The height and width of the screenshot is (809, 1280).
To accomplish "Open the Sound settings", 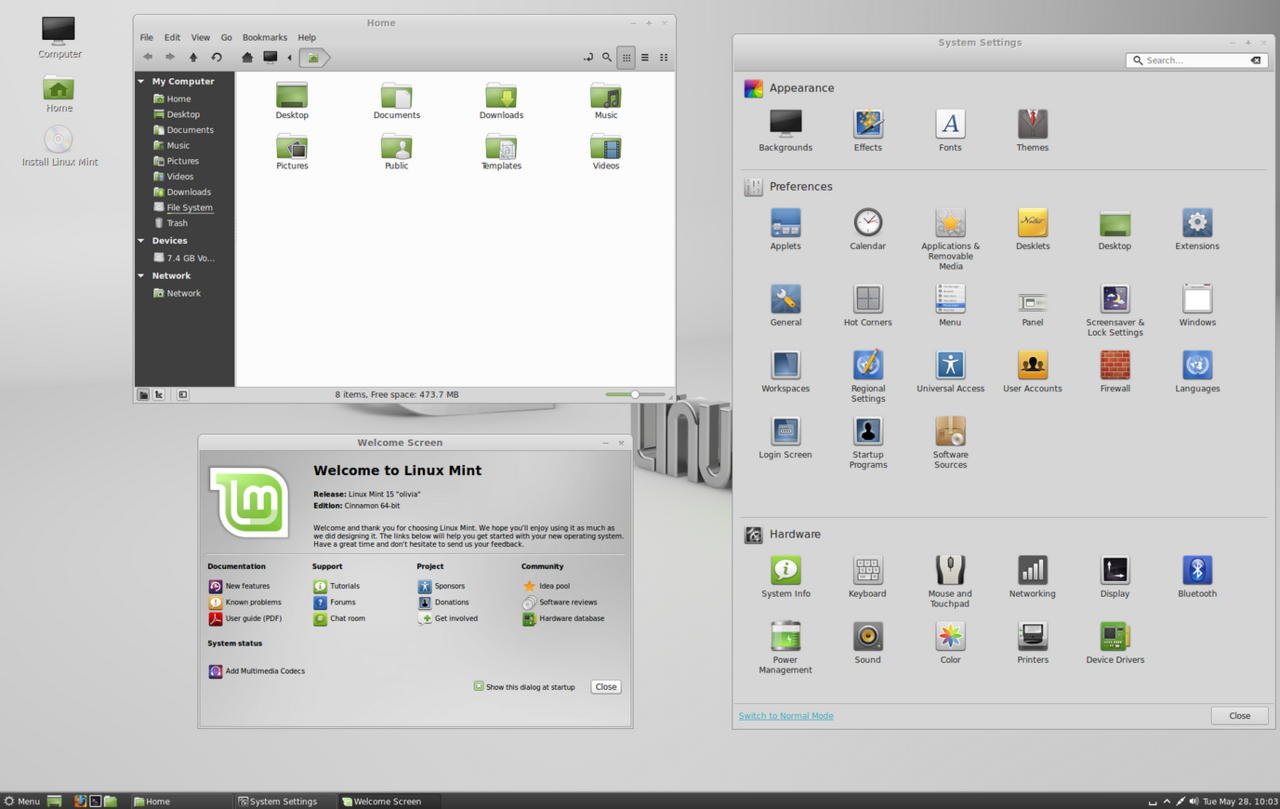I will pyautogui.click(x=868, y=642).
